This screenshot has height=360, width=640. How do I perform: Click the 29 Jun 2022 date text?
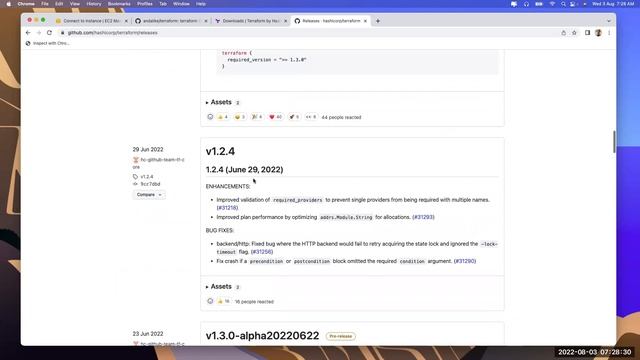148,149
